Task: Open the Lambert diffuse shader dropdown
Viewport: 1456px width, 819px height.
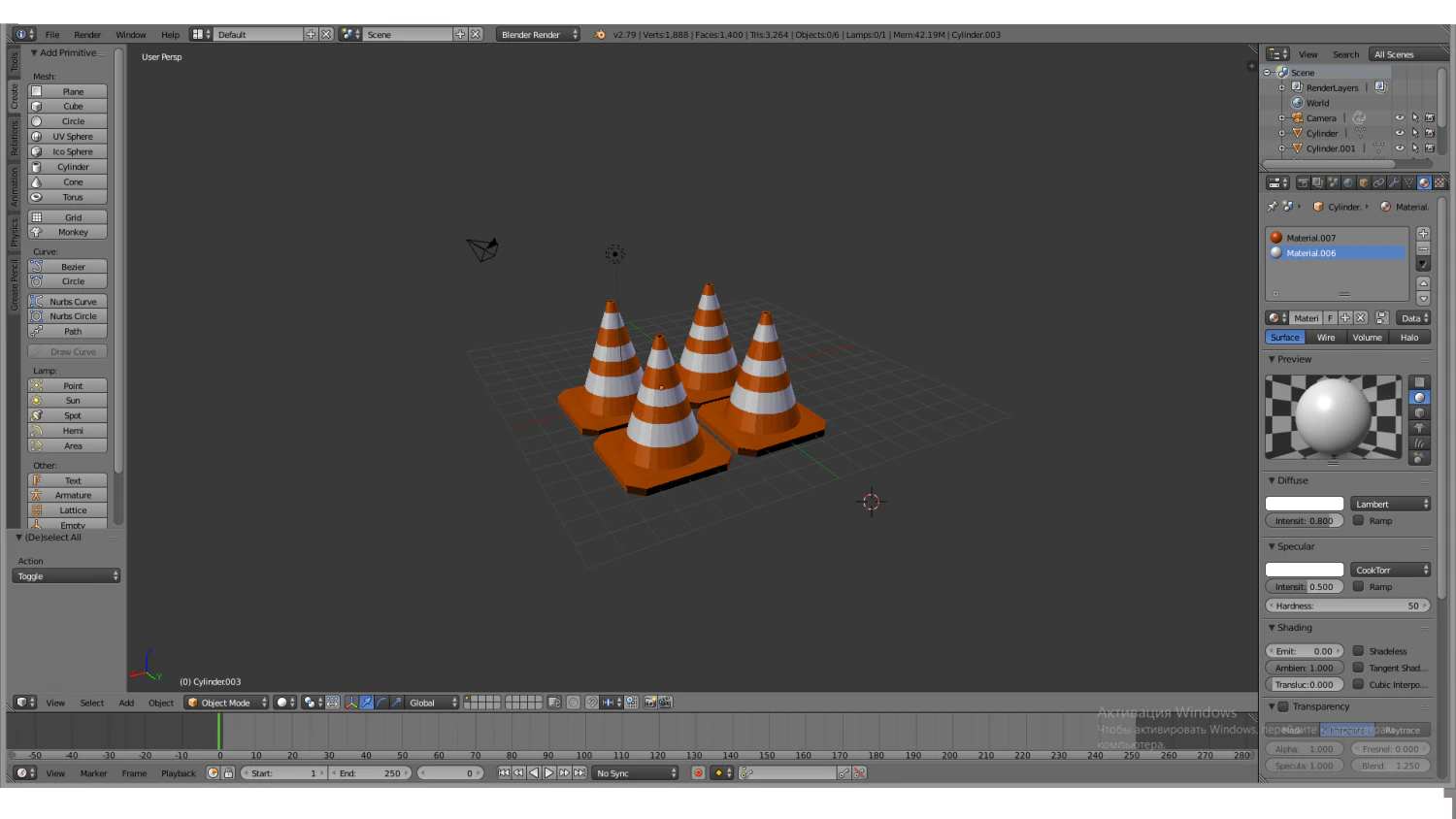Action: (1390, 505)
